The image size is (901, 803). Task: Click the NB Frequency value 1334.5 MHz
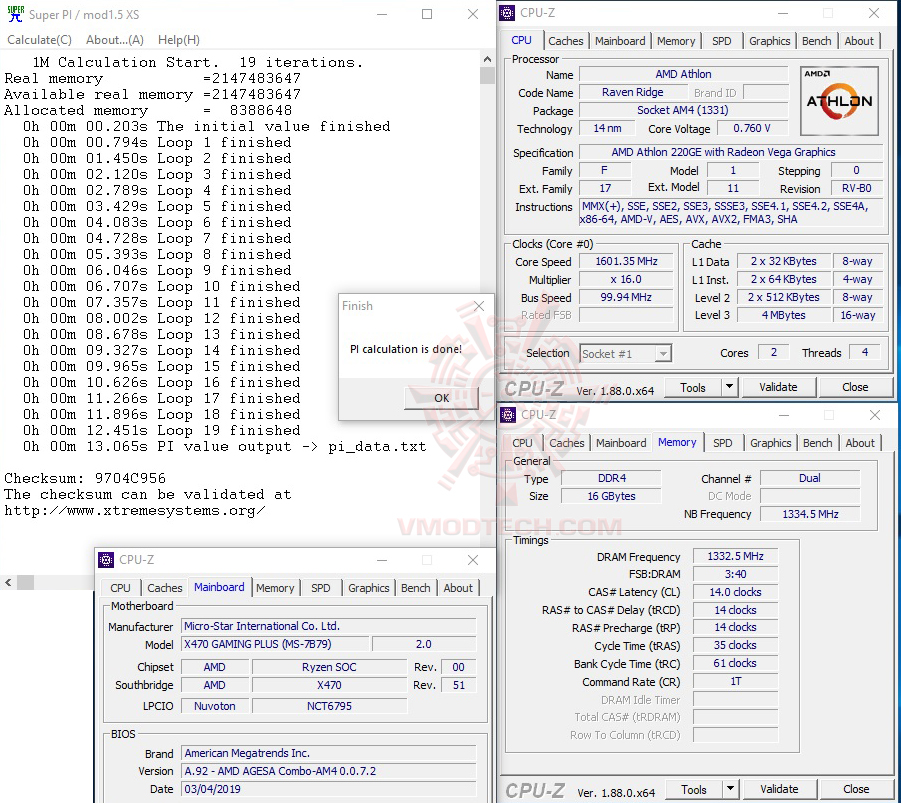(x=810, y=514)
